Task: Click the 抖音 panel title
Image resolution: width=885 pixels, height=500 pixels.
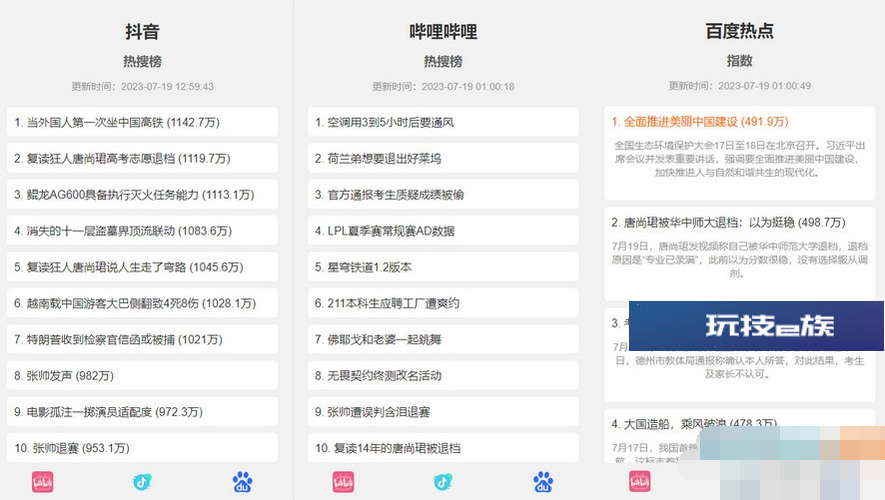Action: pyautogui.click(x=142, y=31)
